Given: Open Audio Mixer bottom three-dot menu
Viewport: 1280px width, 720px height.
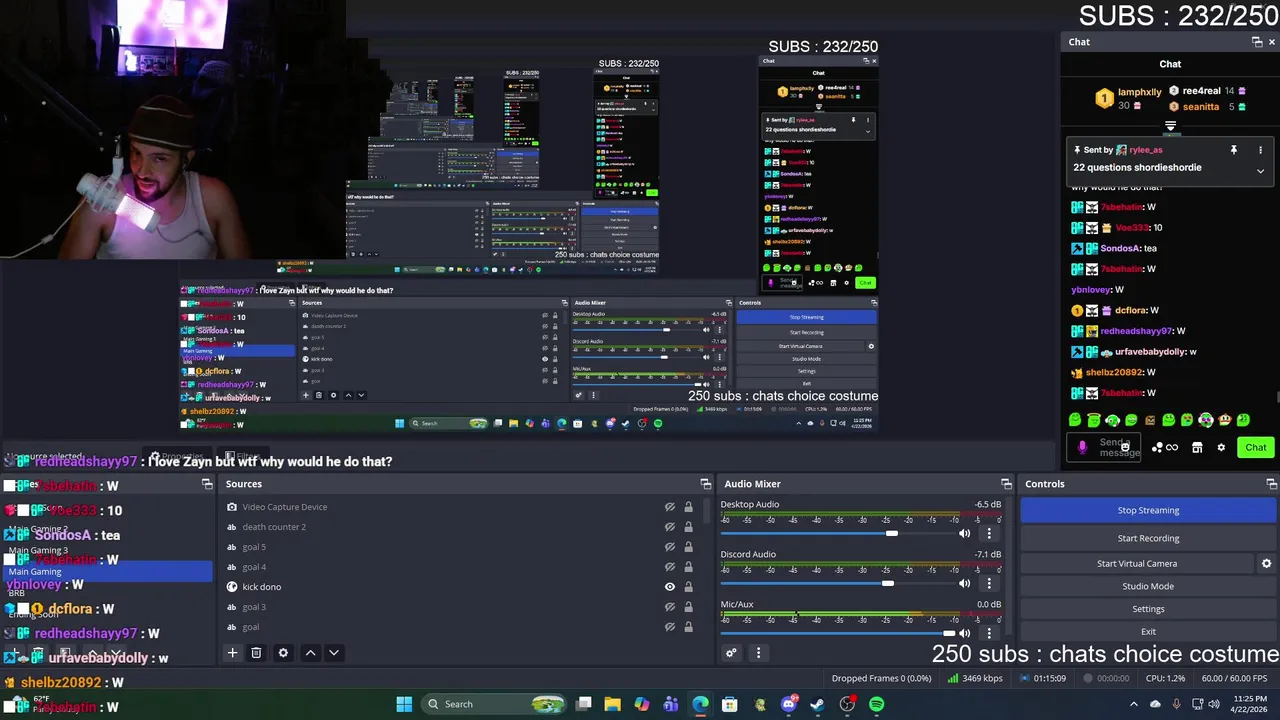Looking at the screenshot, I should [758, 653].
